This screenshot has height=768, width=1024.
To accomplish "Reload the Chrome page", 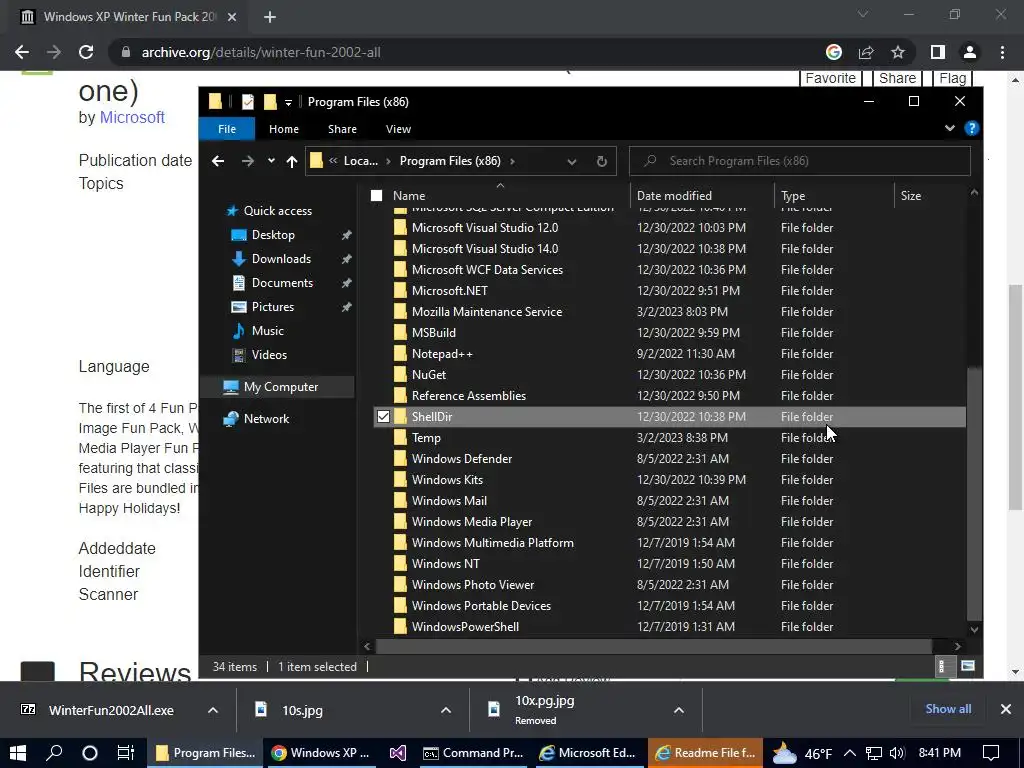I will click(86, 52).
